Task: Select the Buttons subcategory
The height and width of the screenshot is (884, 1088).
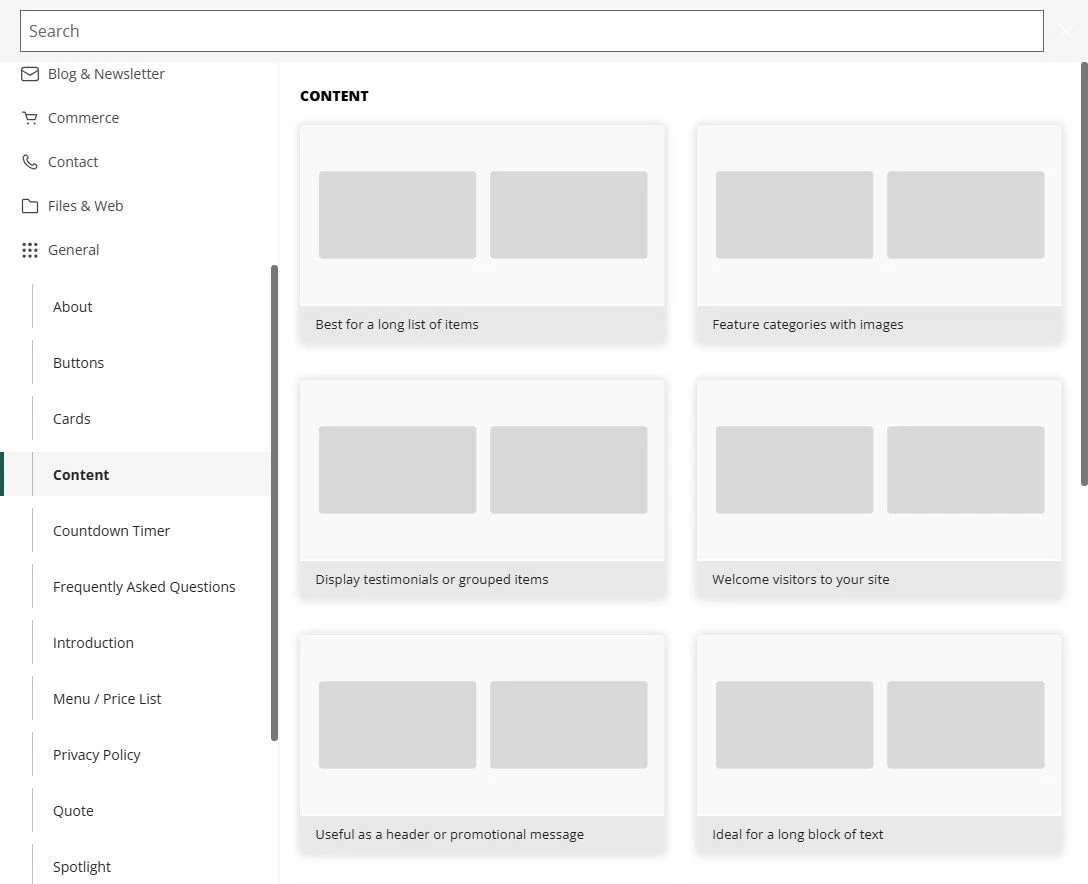Action: pyautogui.click(x=78, y=363)
